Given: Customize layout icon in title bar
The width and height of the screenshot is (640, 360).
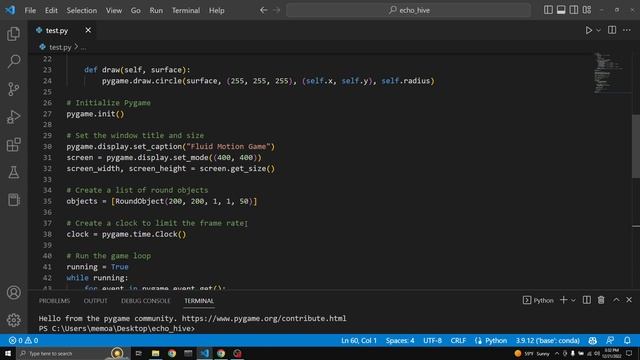Looking at the screenshot, I should [587, 10].
